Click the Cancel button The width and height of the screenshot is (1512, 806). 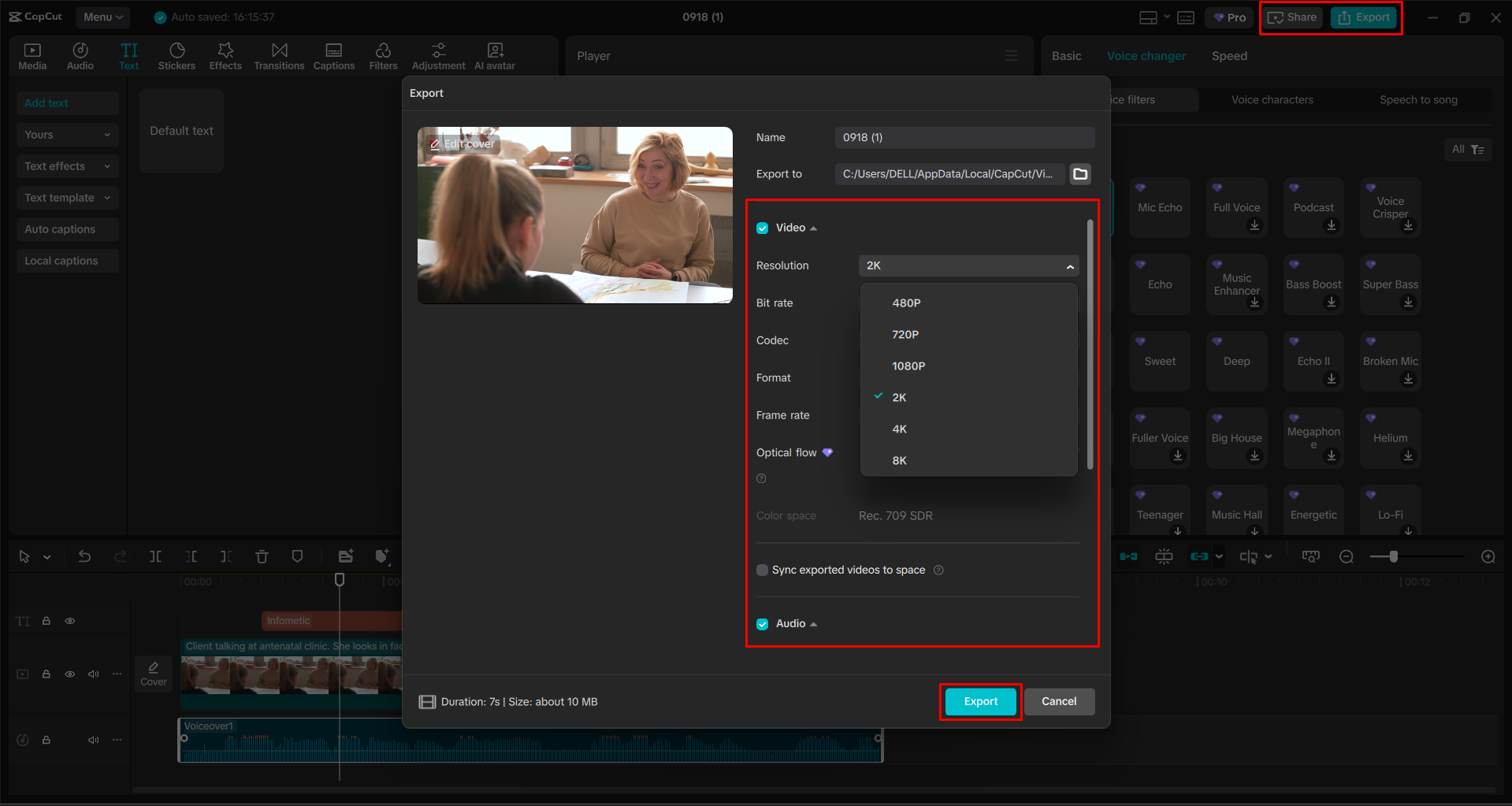coord(1059,701)
